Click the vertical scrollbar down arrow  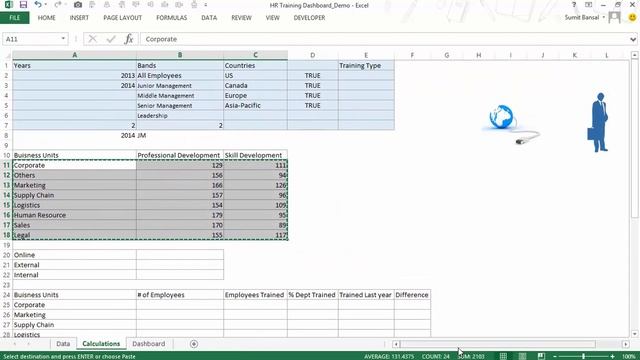coord(634,334)
